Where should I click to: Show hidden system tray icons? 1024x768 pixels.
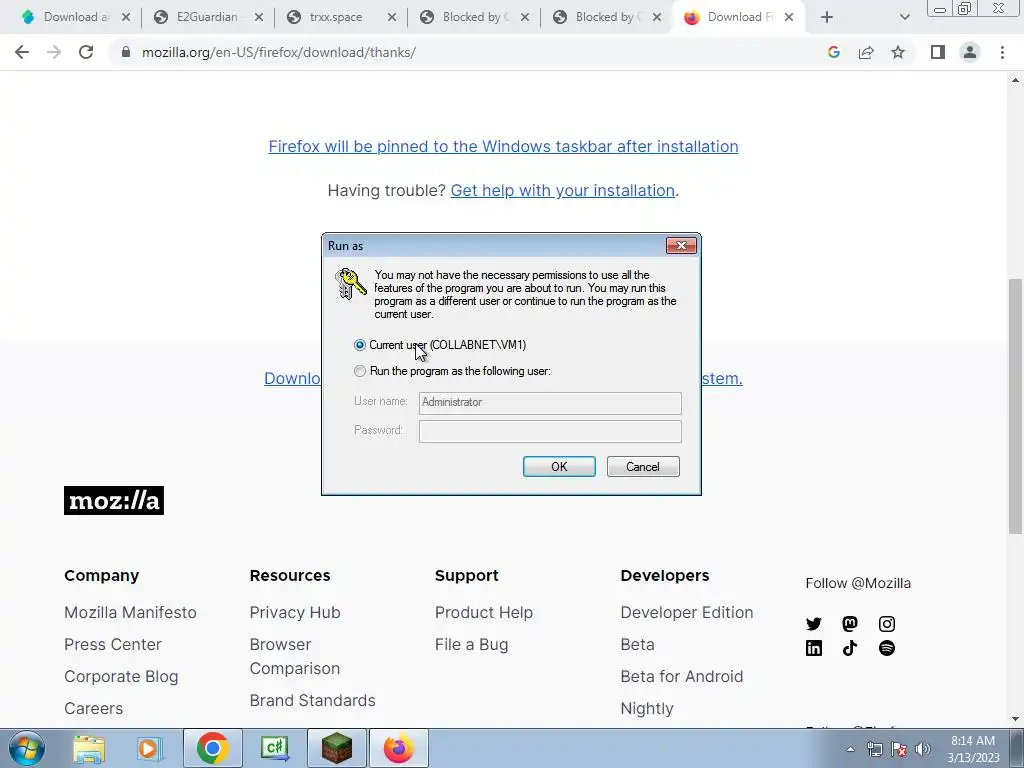pyautogui.click(x=850, y=749)
